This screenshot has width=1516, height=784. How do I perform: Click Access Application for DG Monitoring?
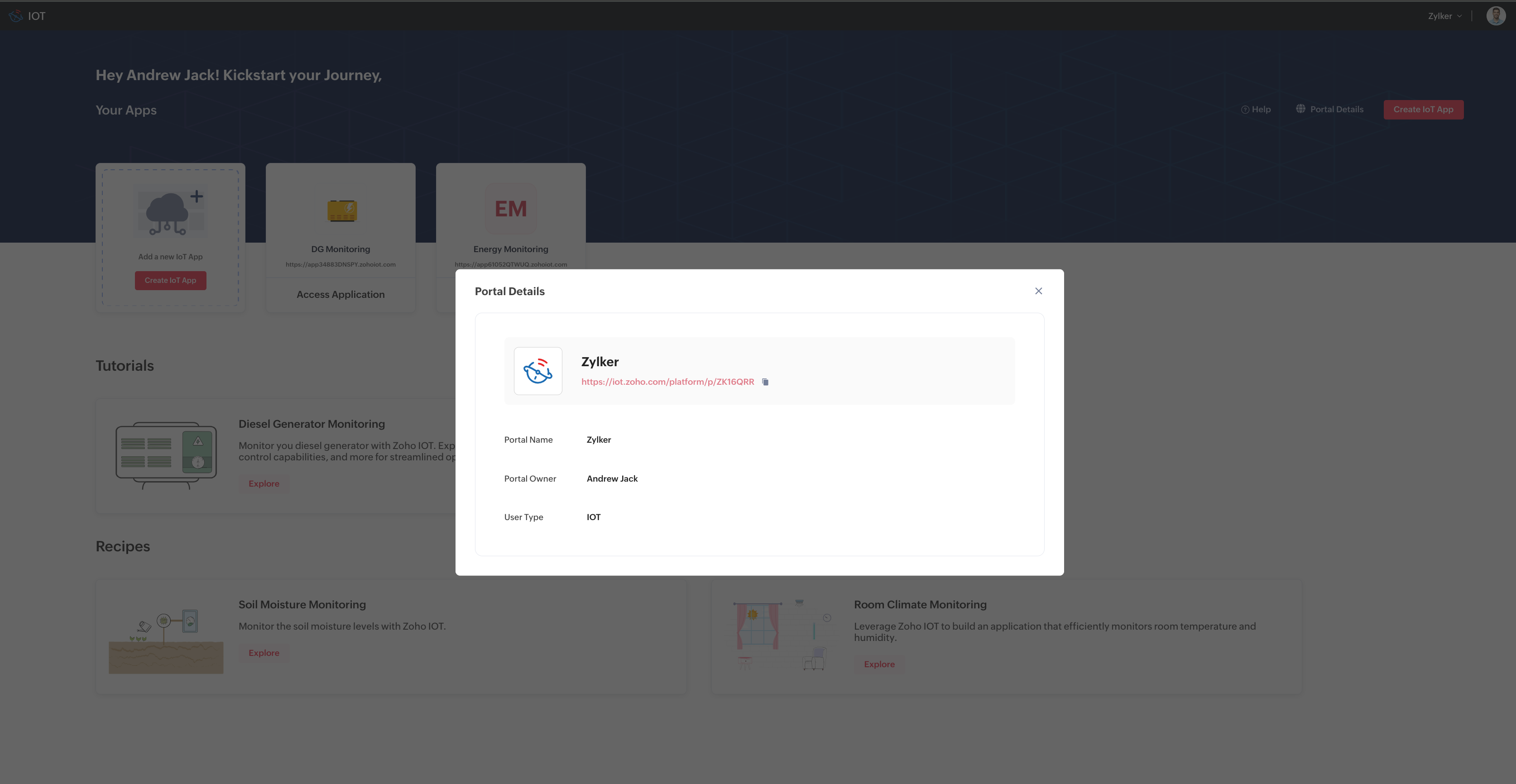tap(341, 295)
